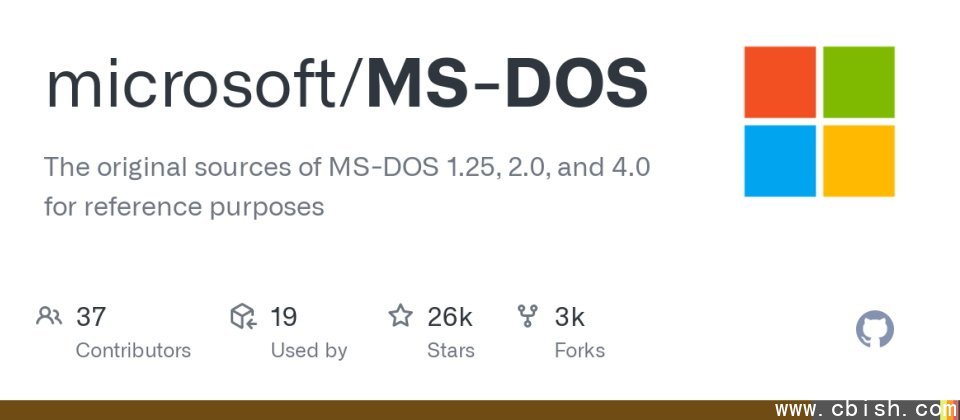This screenshot has width=960, height=420.
Task: Click the Contributors label
Action: (x=133, y=350)
